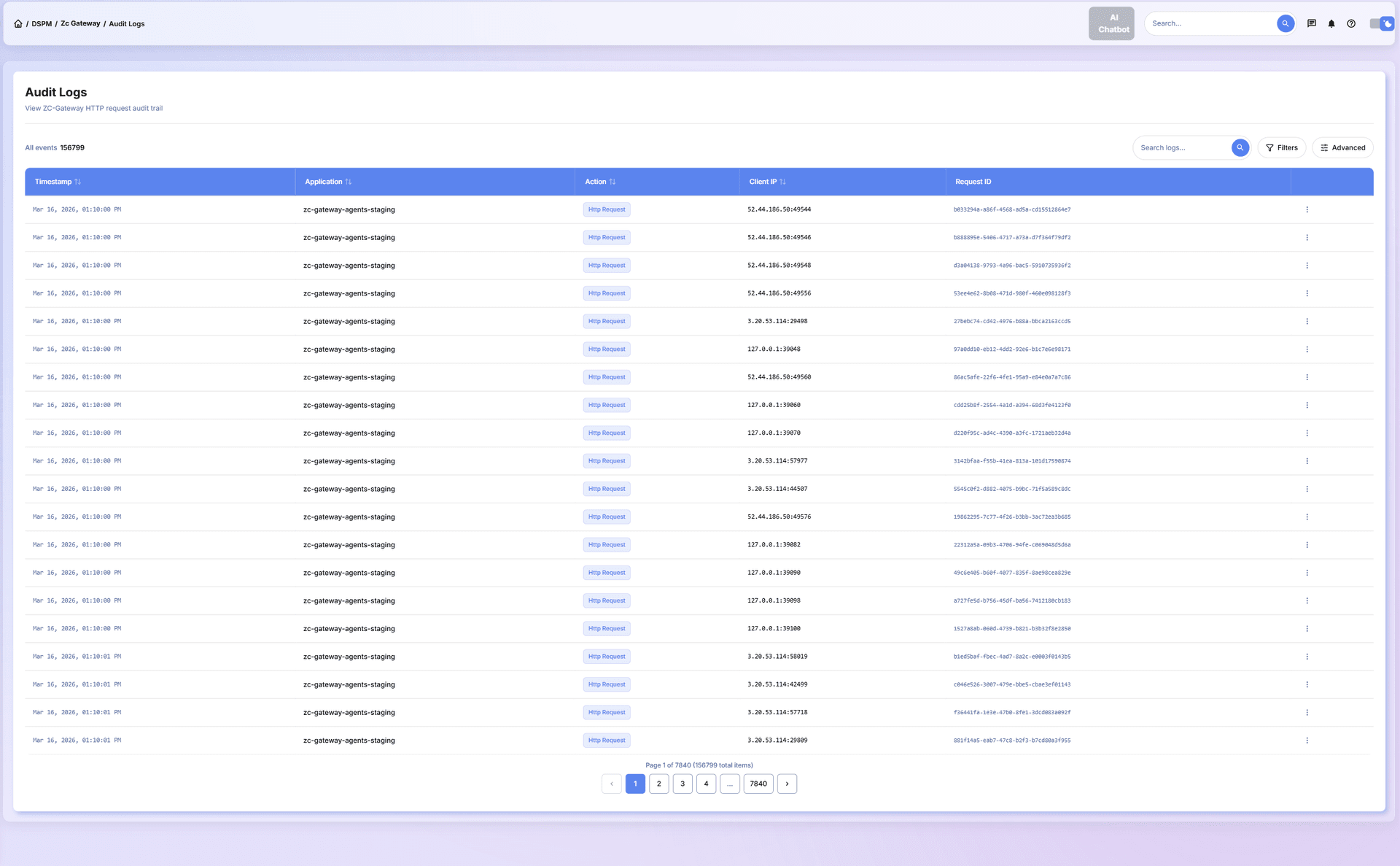Click Request ID column header

click(973, 182)
